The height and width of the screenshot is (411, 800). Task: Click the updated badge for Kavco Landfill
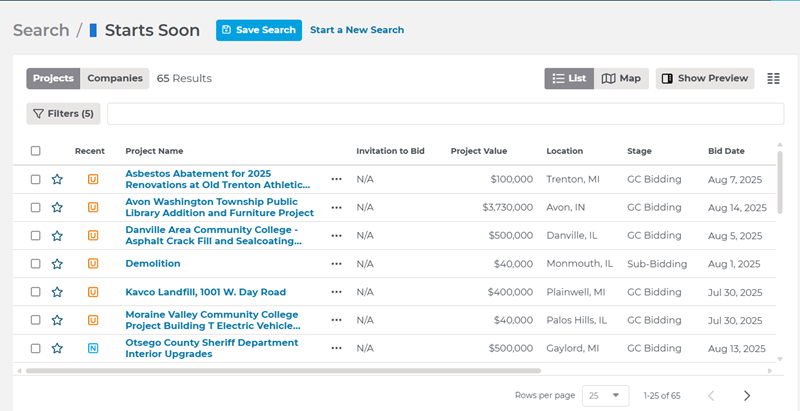(x=93, y=292)
